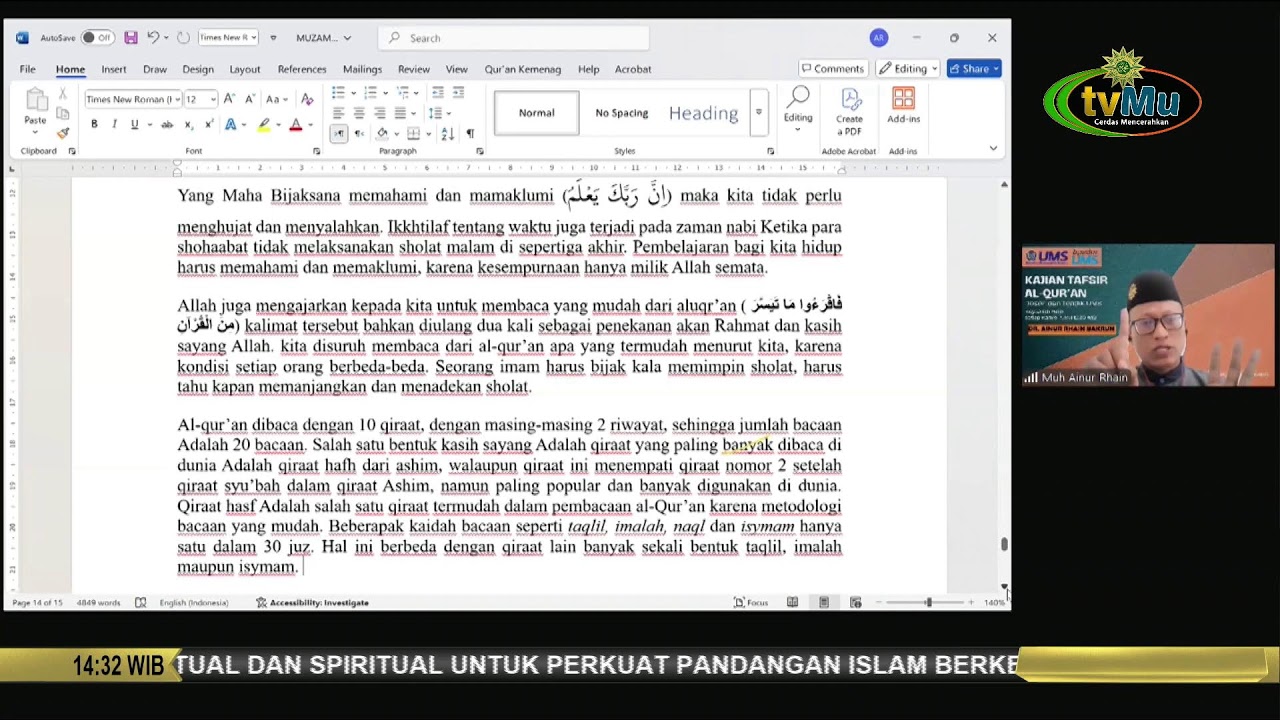Open the Borders button
The height and width of the screenshot is (720, 1280).
point(413,133)
